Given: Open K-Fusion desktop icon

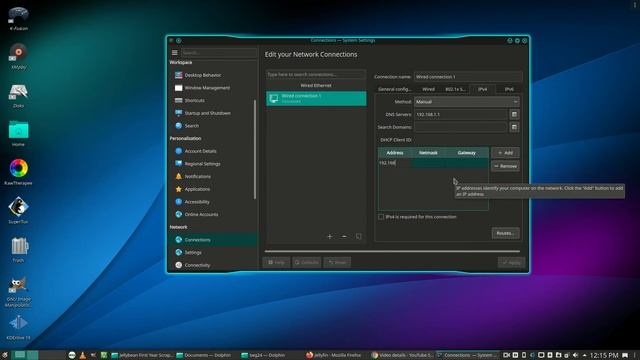Looking at the screenshot, I should click(x=18, y=19).
